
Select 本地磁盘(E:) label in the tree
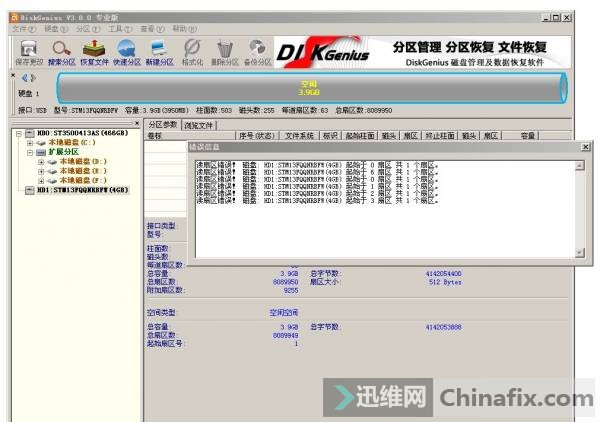tap(83, 171)
